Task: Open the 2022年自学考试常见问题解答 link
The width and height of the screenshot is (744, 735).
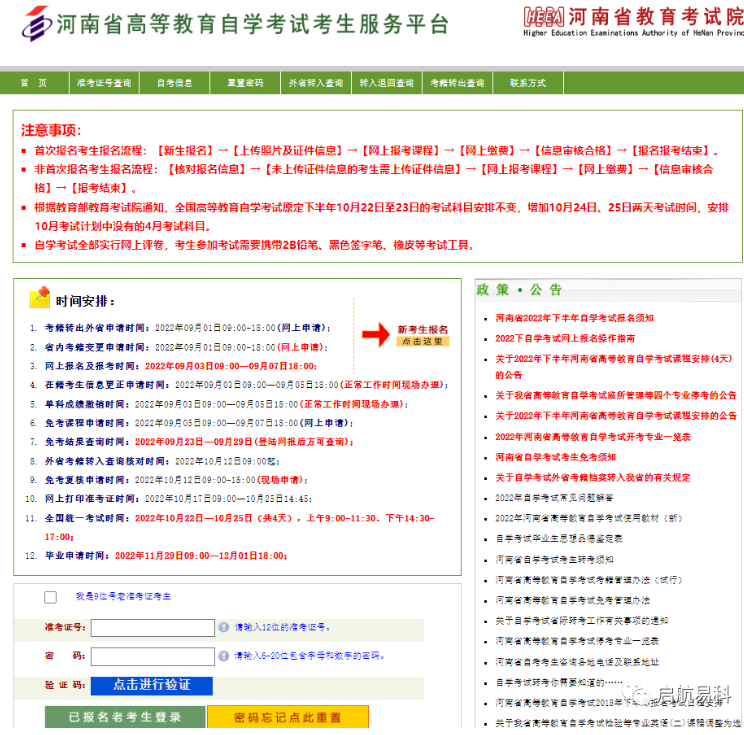Action: pyautogui.click(x=554, y=498)
